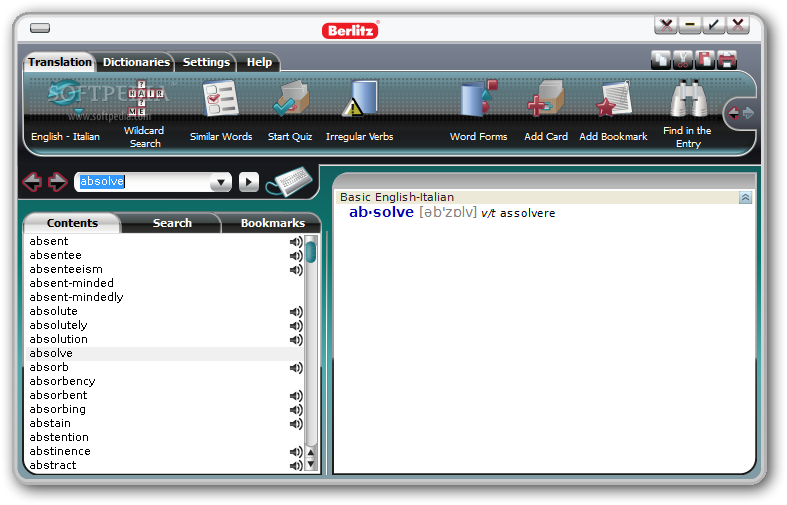Click the cut scissors icon
Screen dimensions: 787x505
[x=683, y=60]
